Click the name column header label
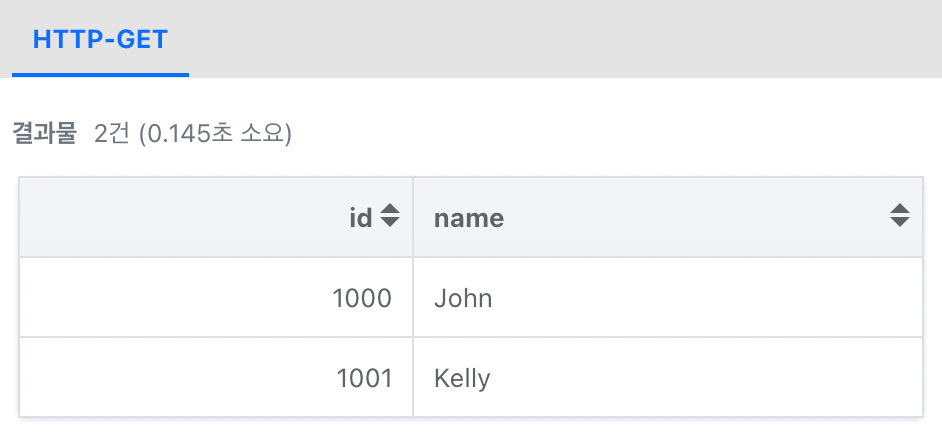Screen dimensions: 942x440 [469, 218]
